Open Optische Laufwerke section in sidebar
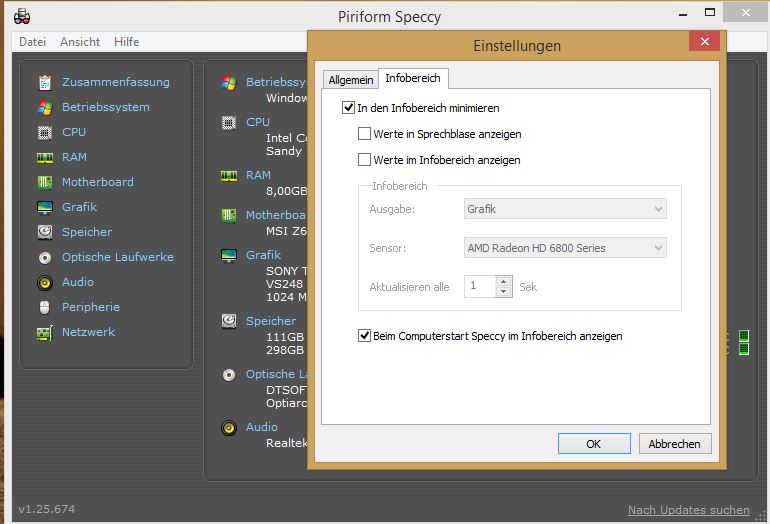Image resolution: width=770 pixels, height=524 pixels. (118, 257)
